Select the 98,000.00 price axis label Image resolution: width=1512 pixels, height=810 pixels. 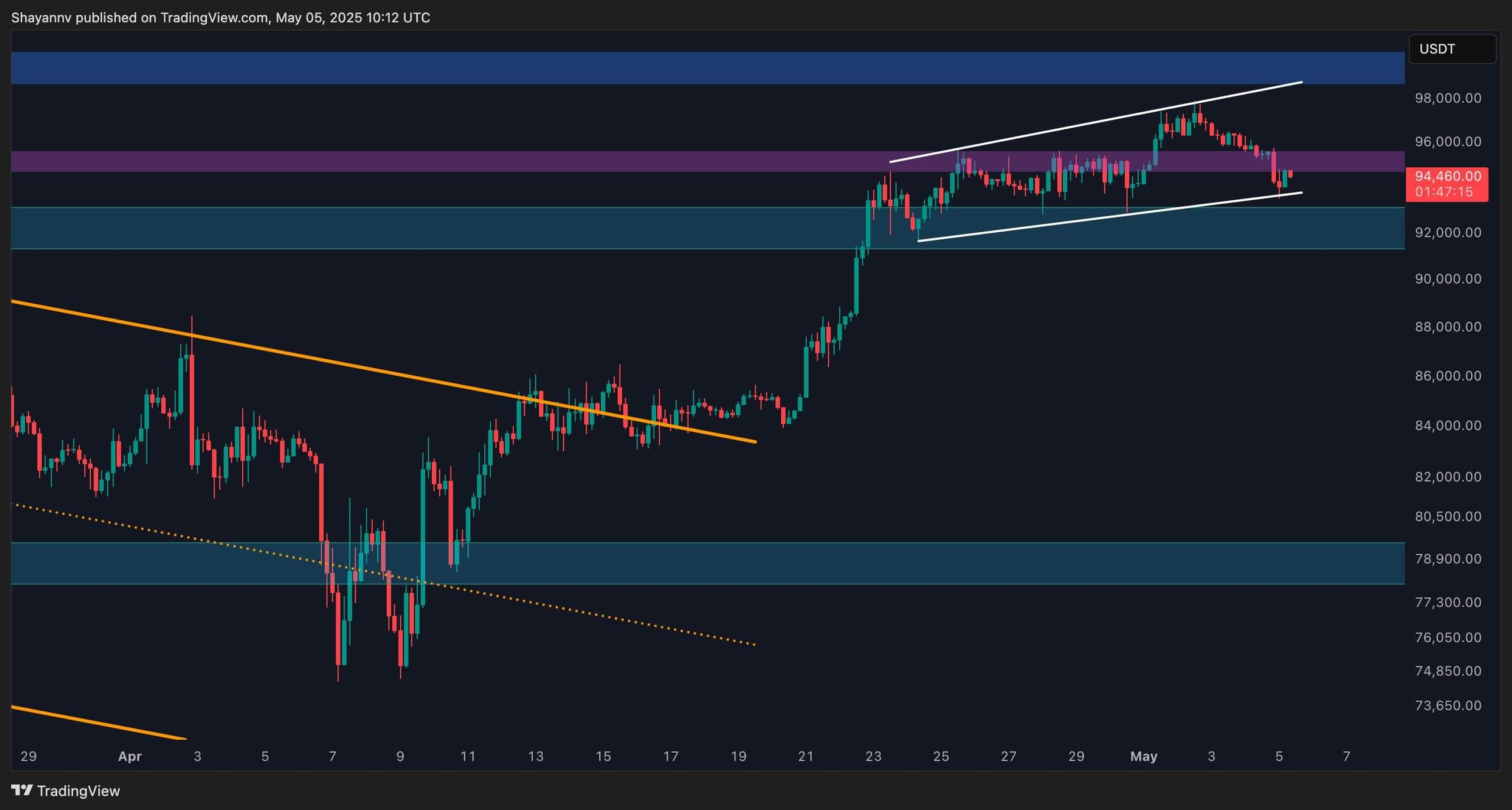point(1448,98)
